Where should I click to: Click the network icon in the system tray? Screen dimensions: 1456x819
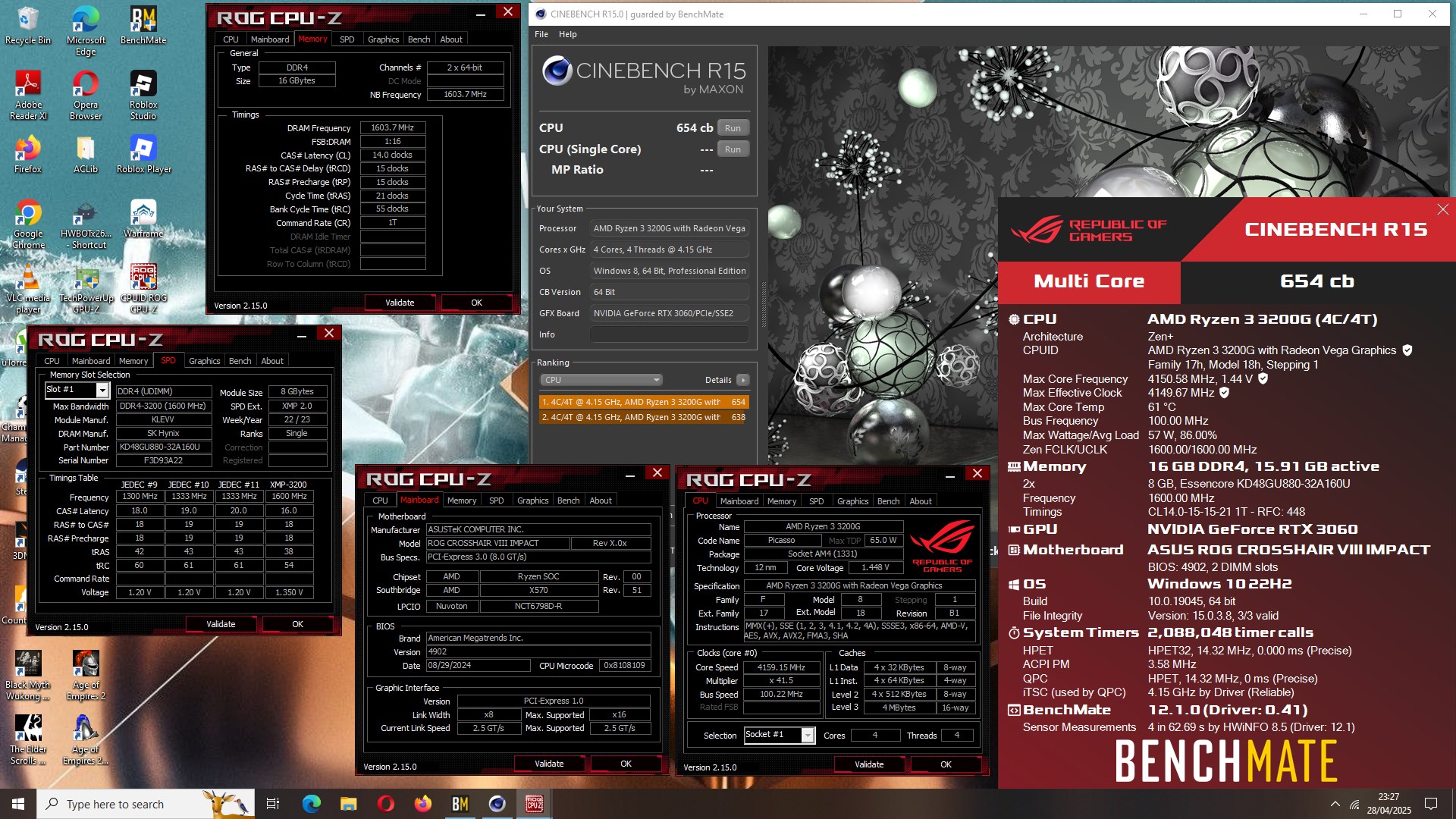(x=1354, y=804)
